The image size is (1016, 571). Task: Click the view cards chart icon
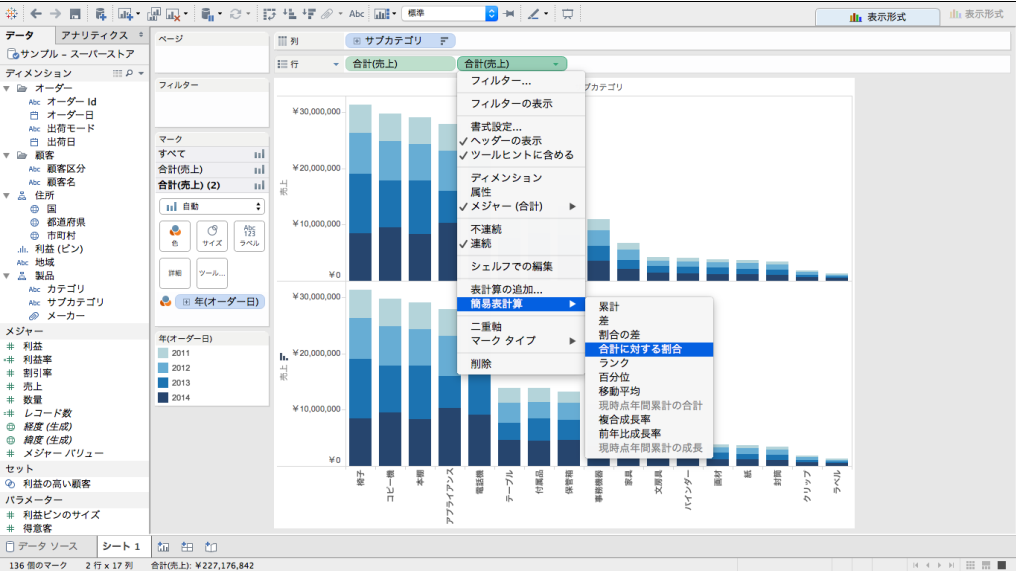382,14
